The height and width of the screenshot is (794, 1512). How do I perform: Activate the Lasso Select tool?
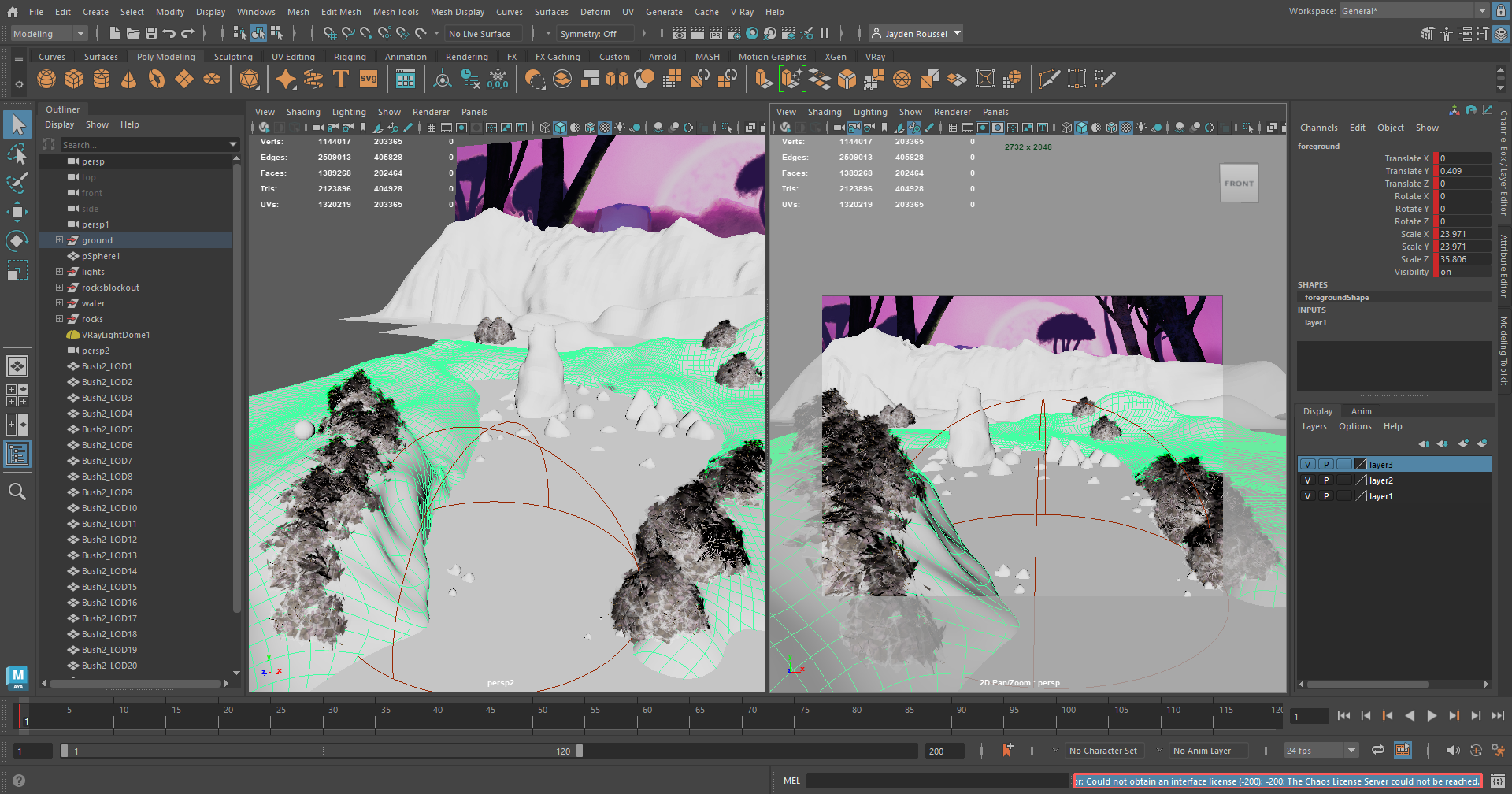click(x=17, y=154)
